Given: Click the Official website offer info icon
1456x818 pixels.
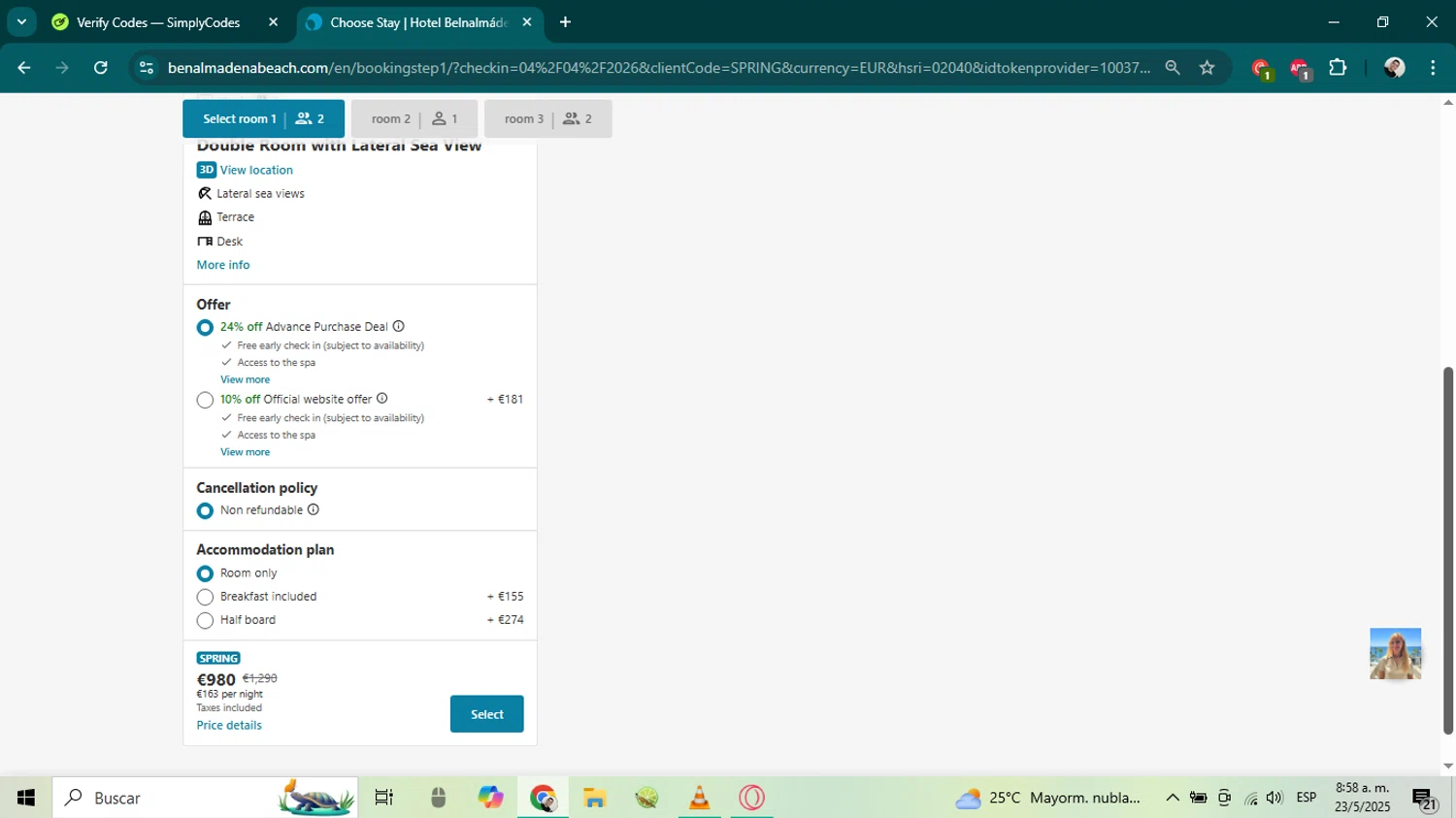Looking at the screenshot, I should point(382,399).
